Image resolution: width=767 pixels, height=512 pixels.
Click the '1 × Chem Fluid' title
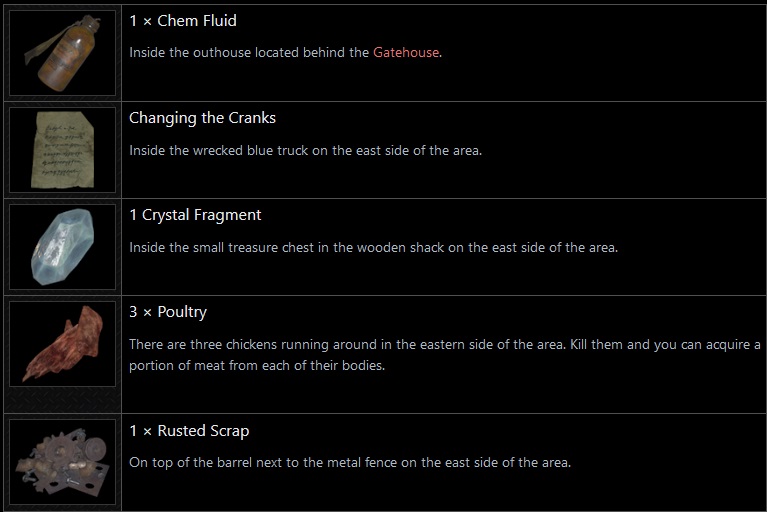[183, 21]
